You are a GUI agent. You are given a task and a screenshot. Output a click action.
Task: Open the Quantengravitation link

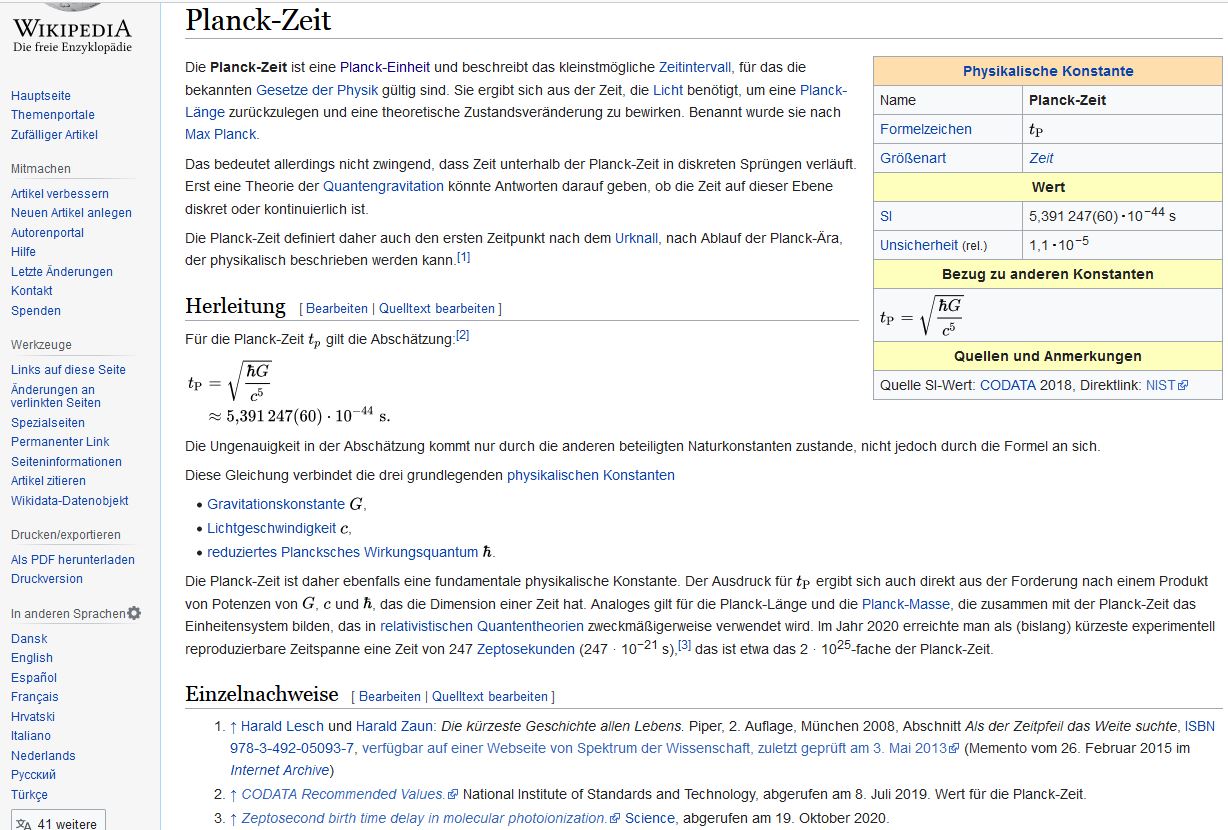[383, 186]
